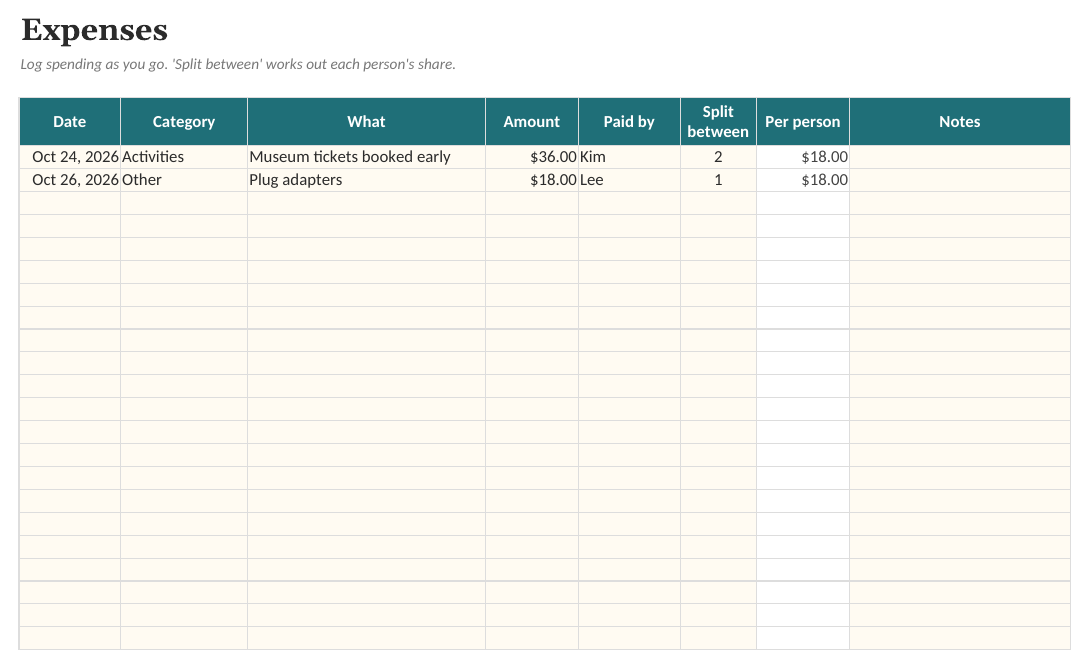Click the Amount column header
The image size is (1089, 668).
(x=532, y=122)
